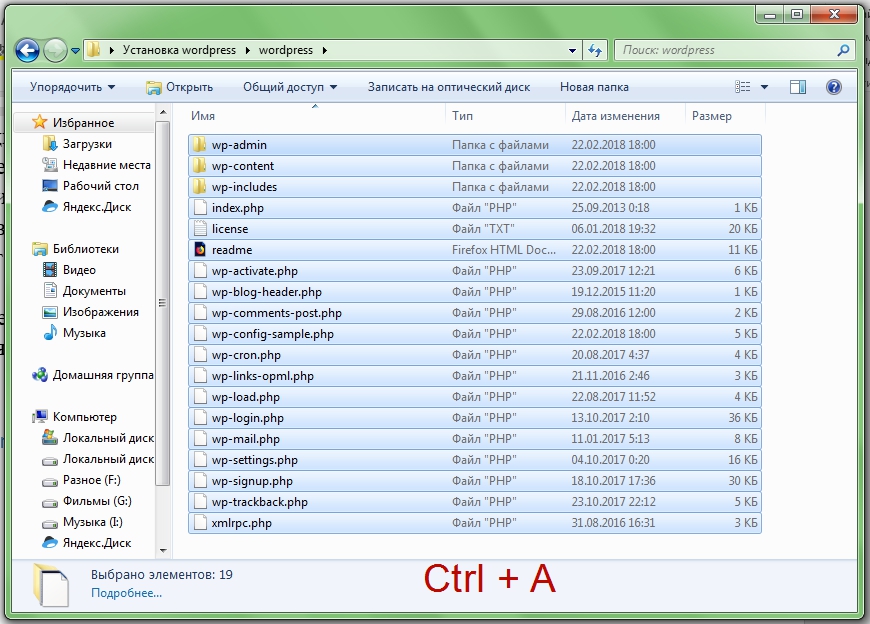Toggle the preview pane icon
The width and height of the screenshot is (870, 624).
798,87
